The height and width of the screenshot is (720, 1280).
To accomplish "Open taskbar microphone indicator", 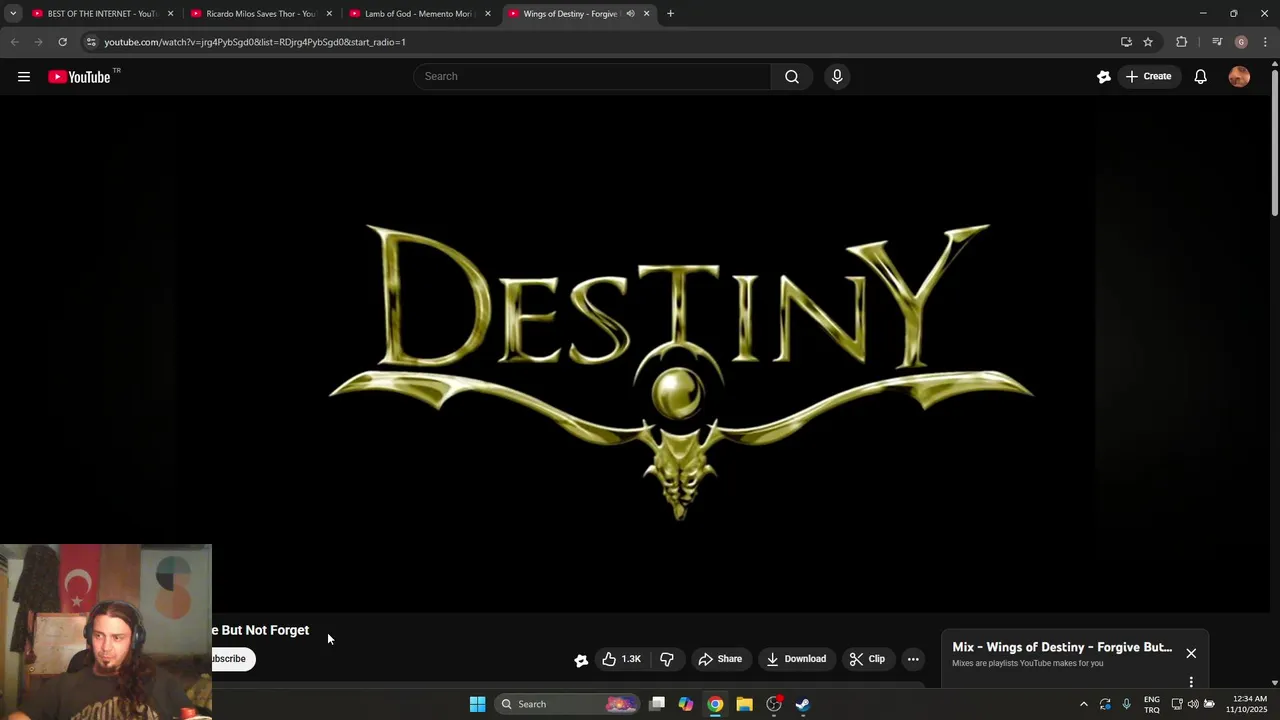I will pyautogui.click(x=1126, y=704).
